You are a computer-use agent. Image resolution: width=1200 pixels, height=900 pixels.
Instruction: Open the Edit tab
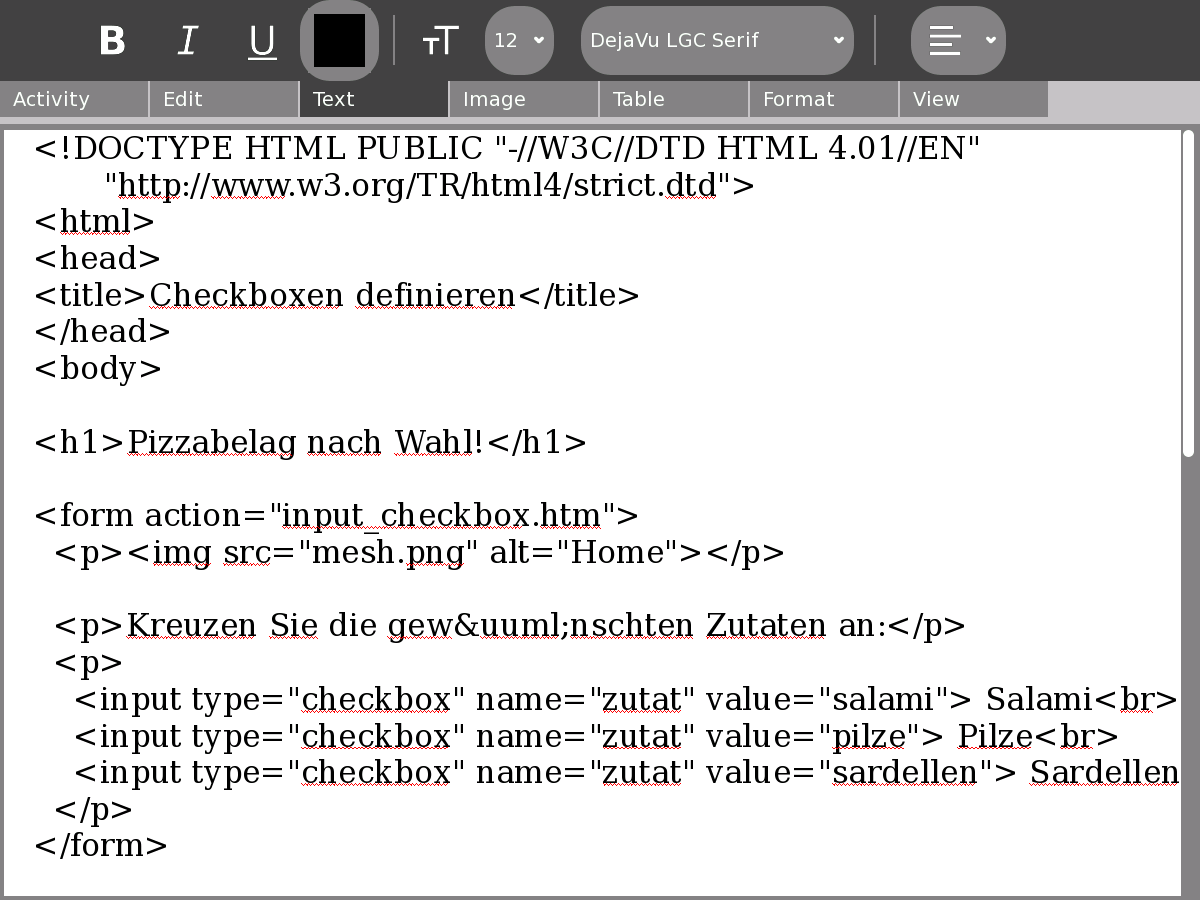(x=224, y=99)
